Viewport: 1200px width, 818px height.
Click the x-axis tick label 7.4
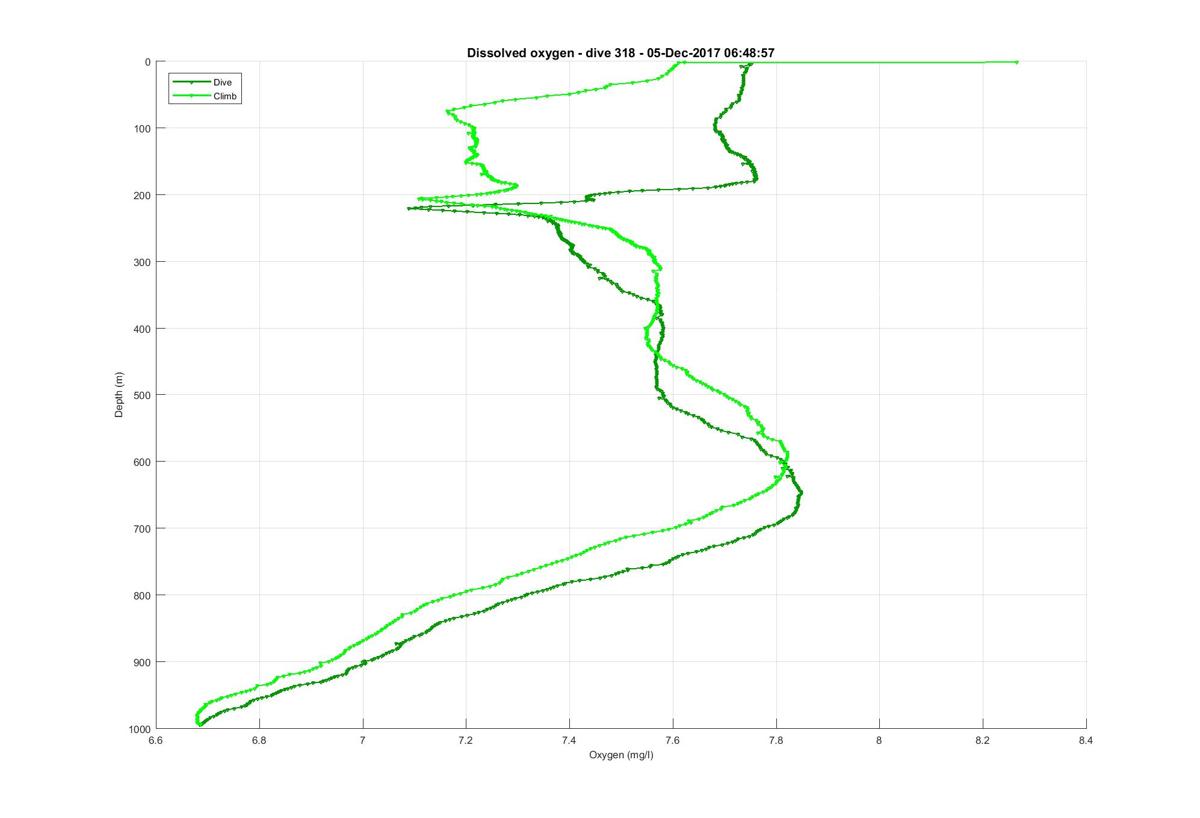(569, 740)
